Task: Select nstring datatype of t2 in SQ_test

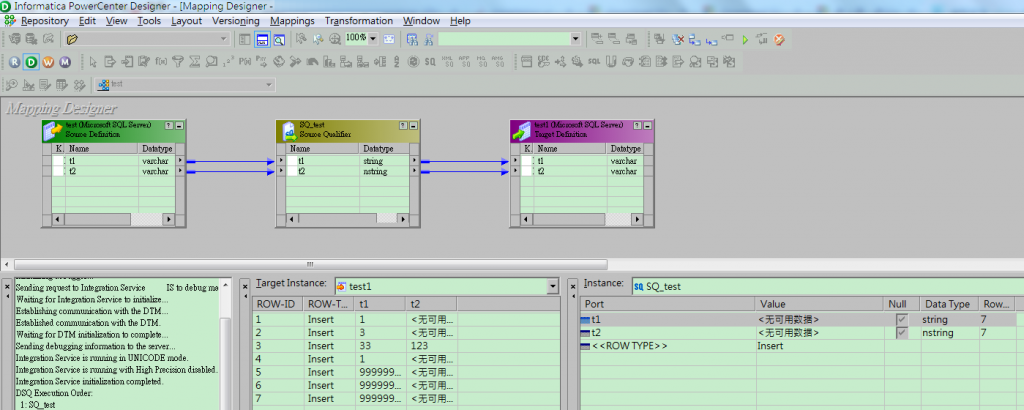Action: 375,171
